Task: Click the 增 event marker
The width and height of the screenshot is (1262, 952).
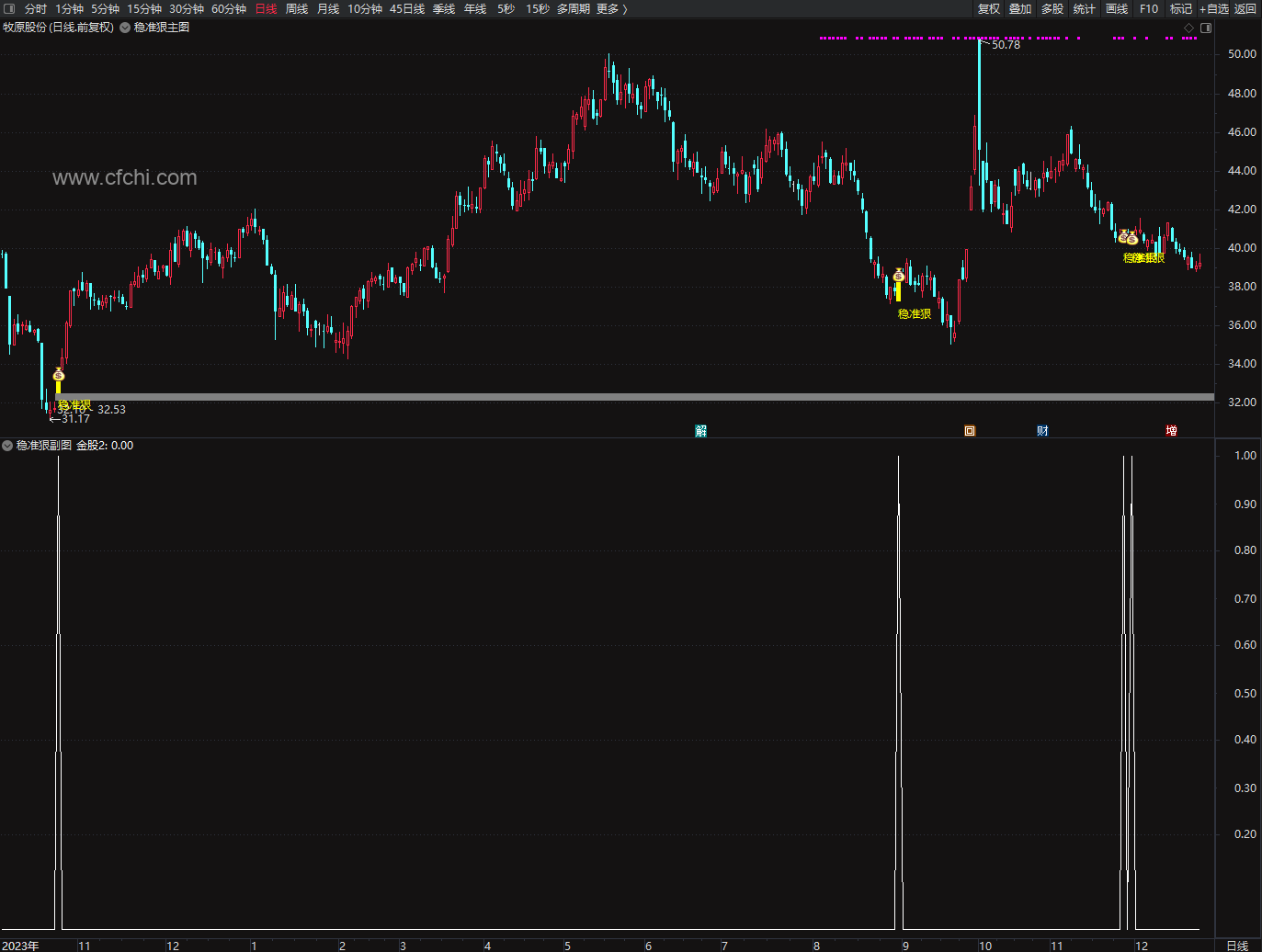Action: 1171,431
